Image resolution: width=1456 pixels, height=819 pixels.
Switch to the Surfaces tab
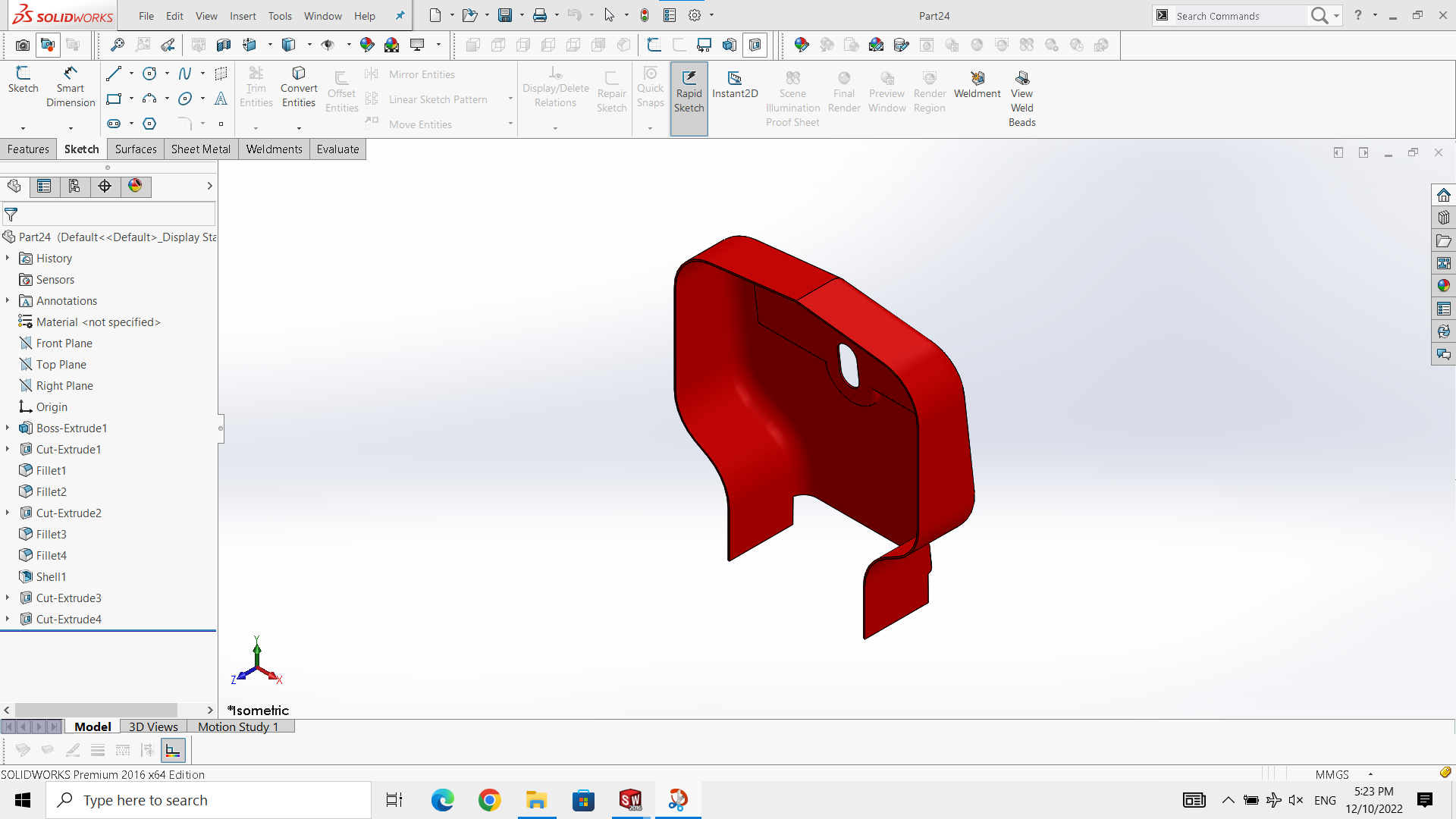click(x=136, y=149)
